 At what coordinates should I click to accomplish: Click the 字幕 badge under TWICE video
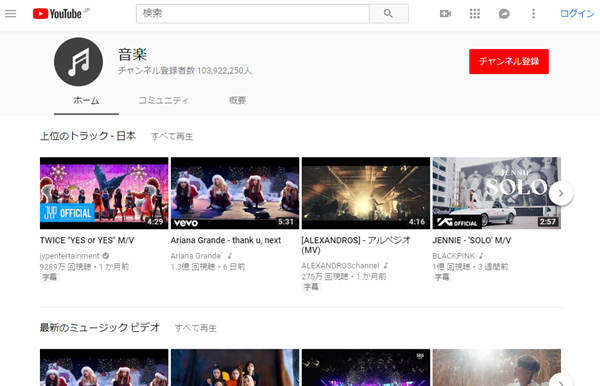(x=49, y=277)
